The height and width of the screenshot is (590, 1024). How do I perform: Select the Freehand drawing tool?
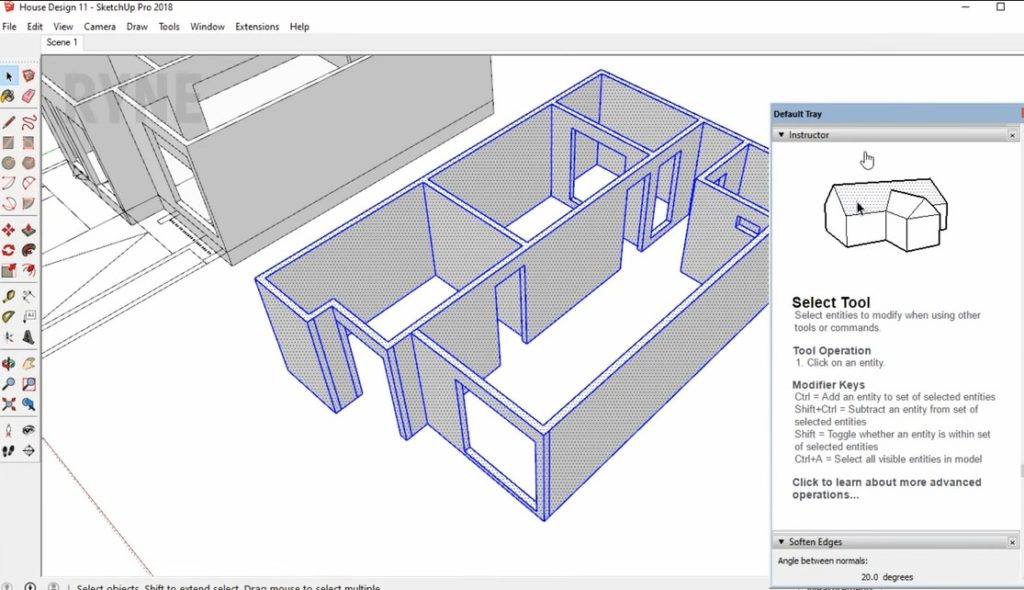tap(28, 122)
